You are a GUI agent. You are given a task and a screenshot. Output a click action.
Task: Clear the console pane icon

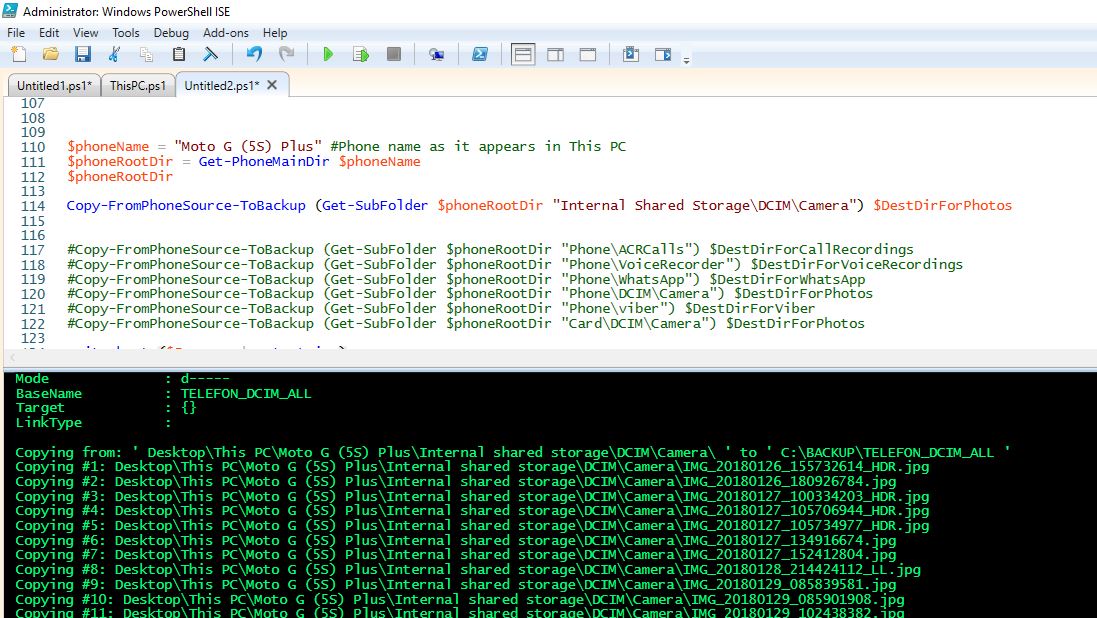click(x=210, y=54)
